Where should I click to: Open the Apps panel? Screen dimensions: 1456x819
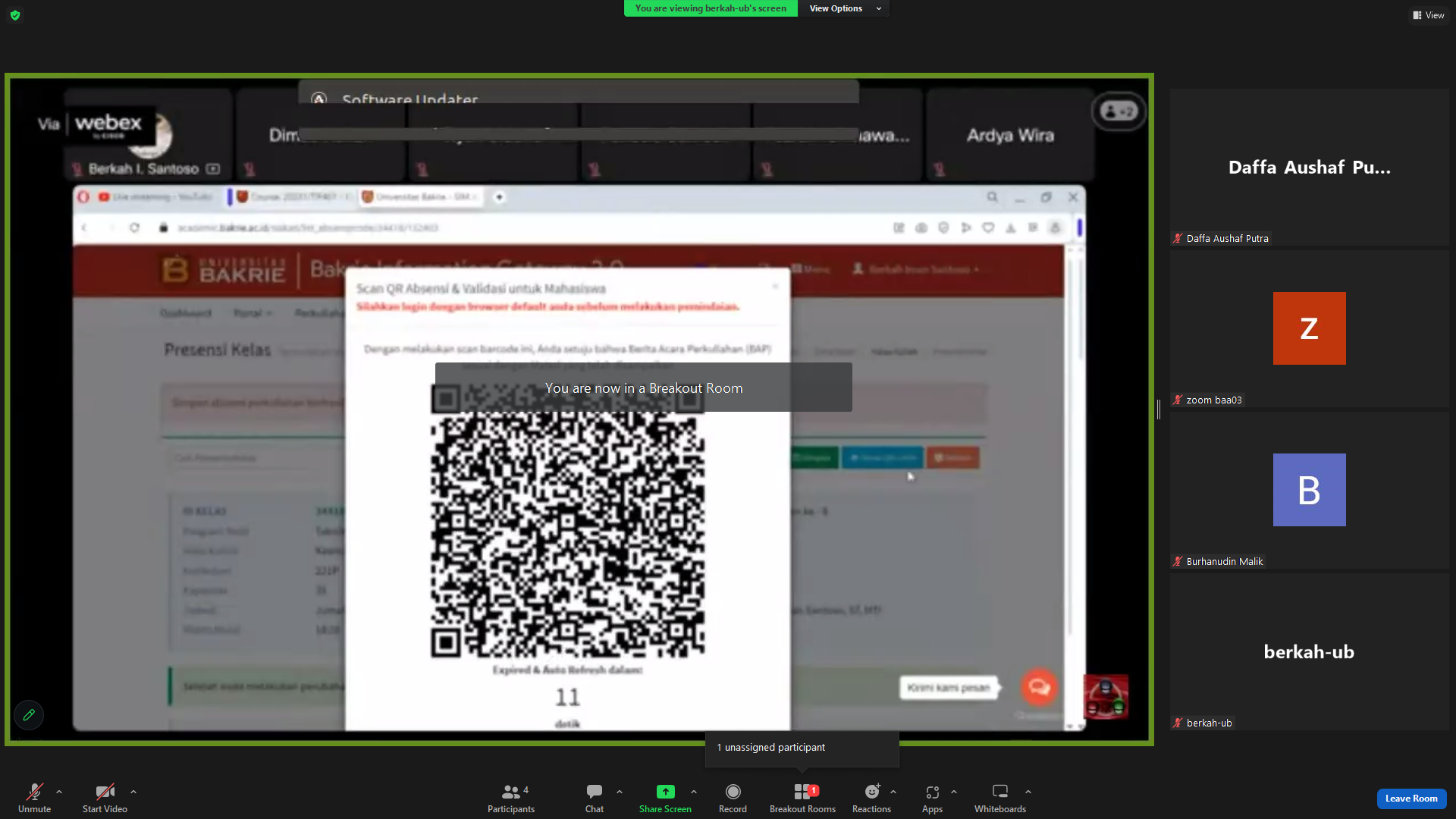tap(932, 798)
